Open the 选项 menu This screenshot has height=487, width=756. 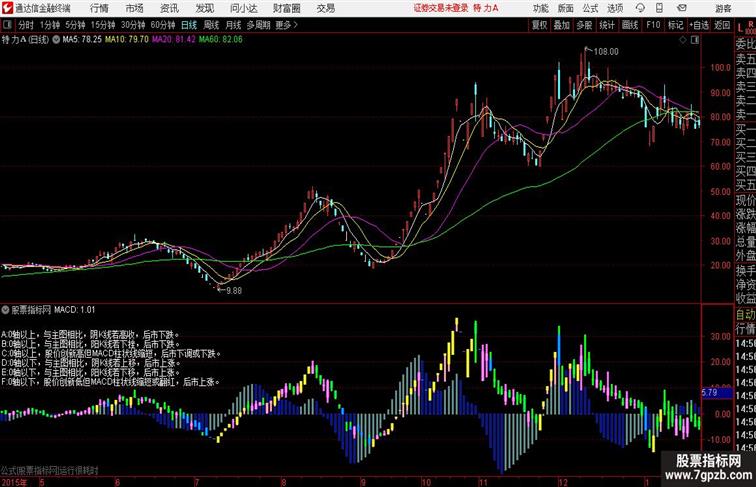pos(615,9)
